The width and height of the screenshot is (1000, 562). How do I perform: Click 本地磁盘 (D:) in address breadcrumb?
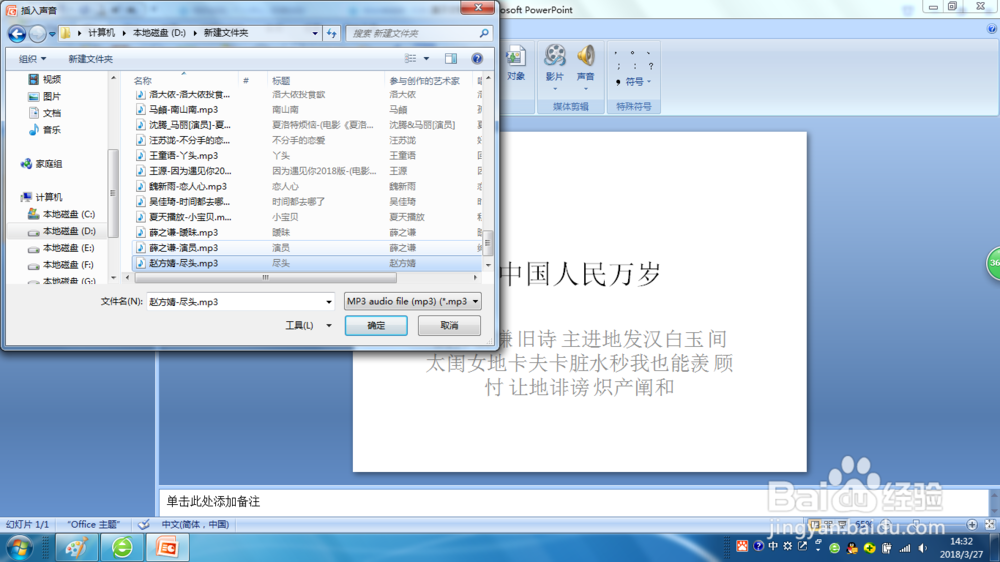[x=159, y=33]
